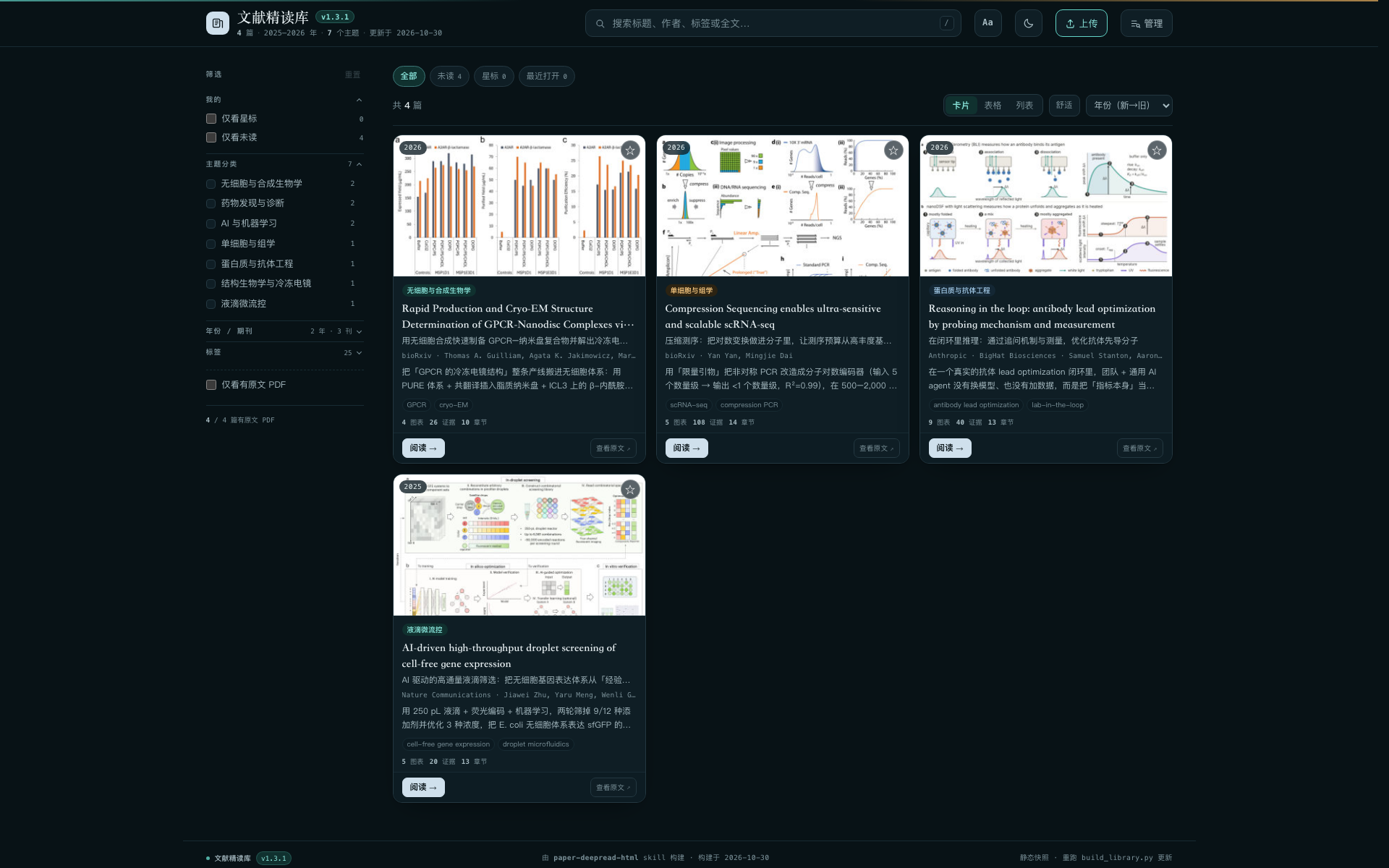Click 阅读 on the Compression Sequencing card
1389x868 pixels.
pyautogui.click(x=687, y=448)
